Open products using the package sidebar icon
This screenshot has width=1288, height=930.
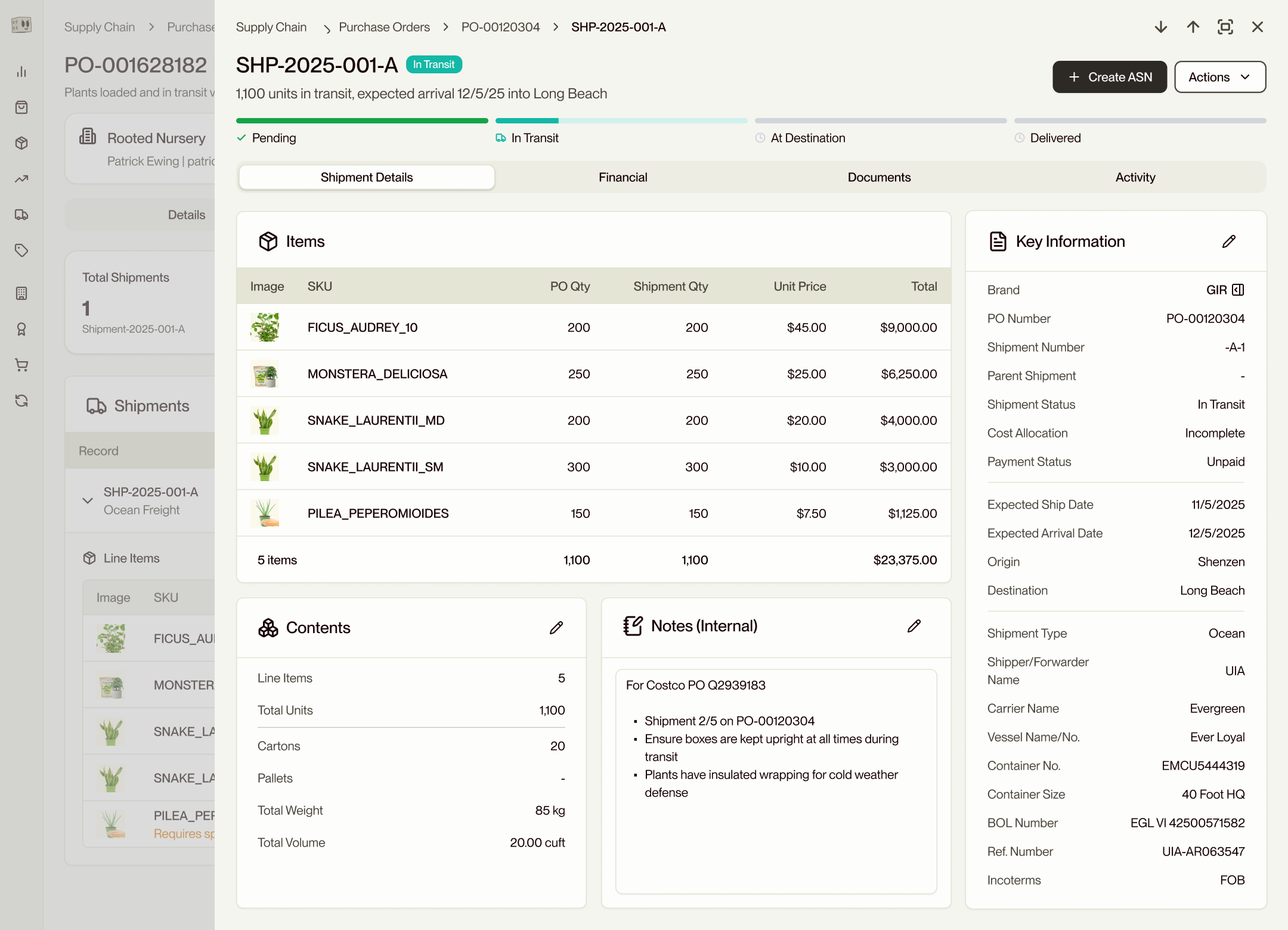click(21, 143)
